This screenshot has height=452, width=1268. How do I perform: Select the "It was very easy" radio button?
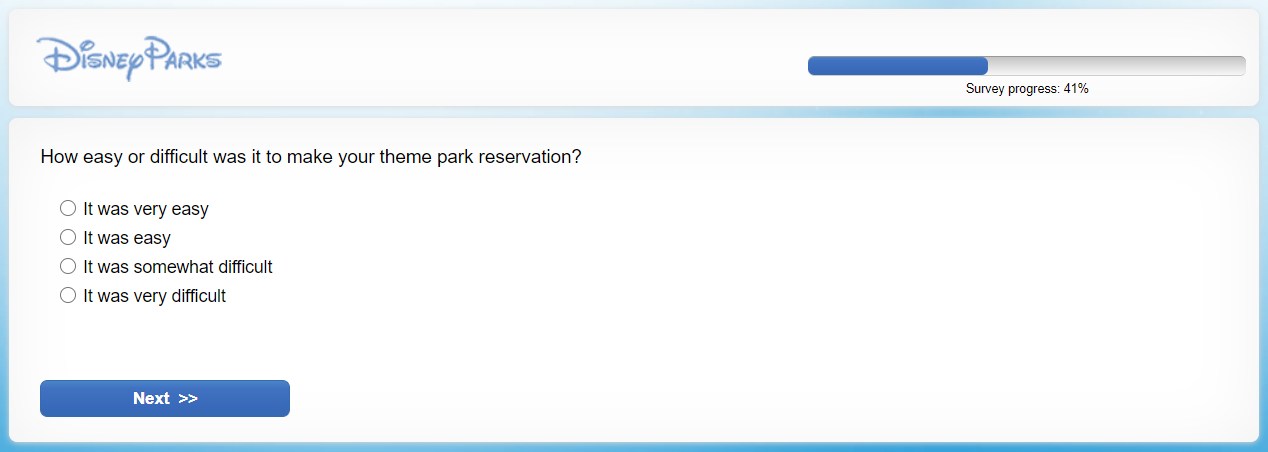pyautogui.click(x=68, y=209)
